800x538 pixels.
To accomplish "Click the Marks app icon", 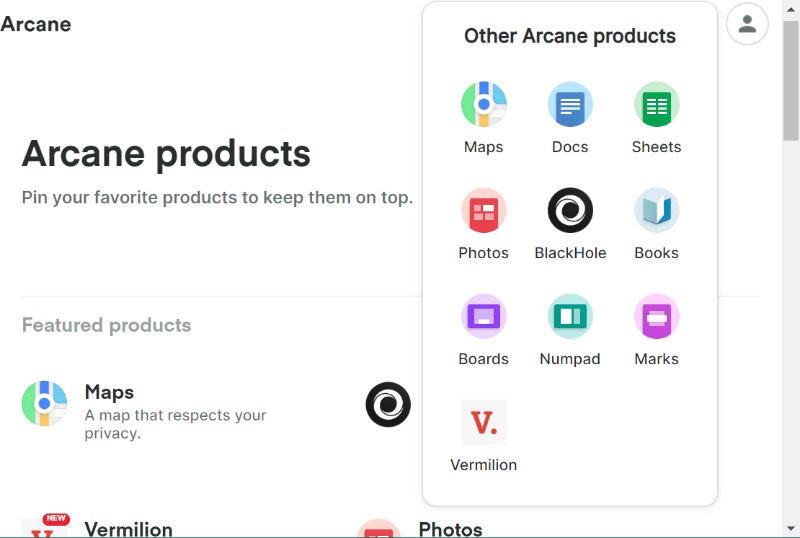I will click(656, 317).
